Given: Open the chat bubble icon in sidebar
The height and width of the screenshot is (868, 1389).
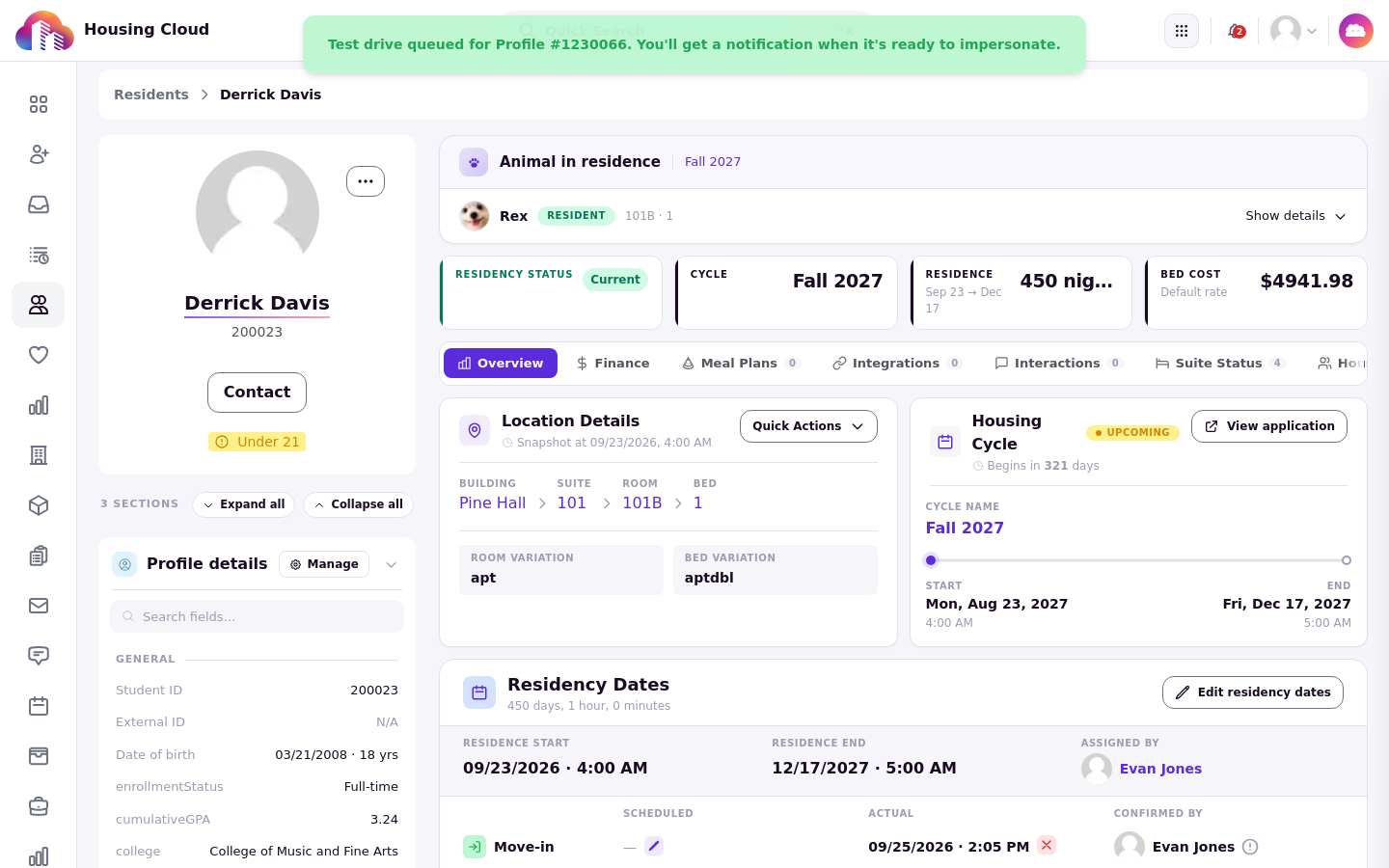Looking at the screenshot, I should [x=39, y=656].
